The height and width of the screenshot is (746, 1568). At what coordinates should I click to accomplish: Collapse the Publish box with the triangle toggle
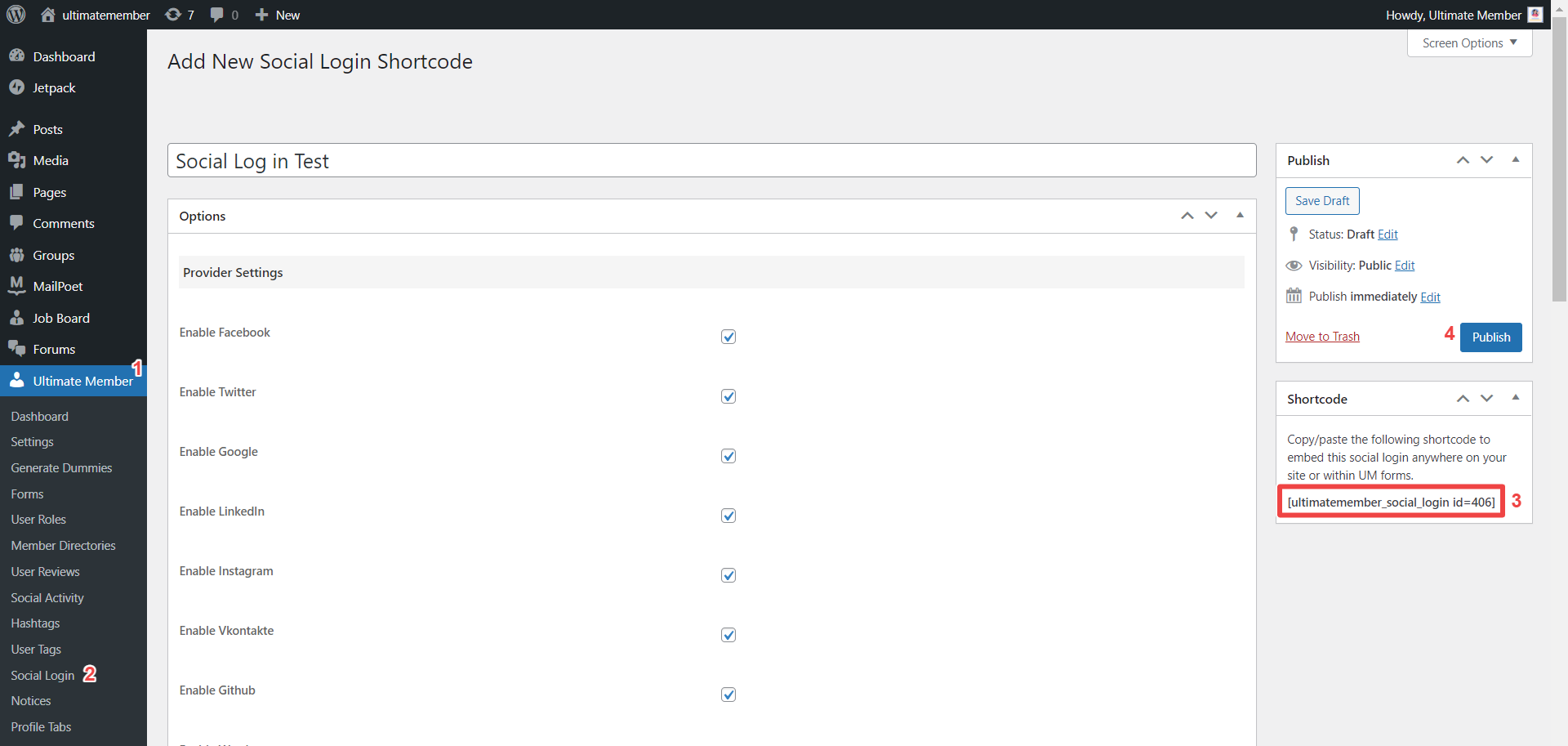1515,160
